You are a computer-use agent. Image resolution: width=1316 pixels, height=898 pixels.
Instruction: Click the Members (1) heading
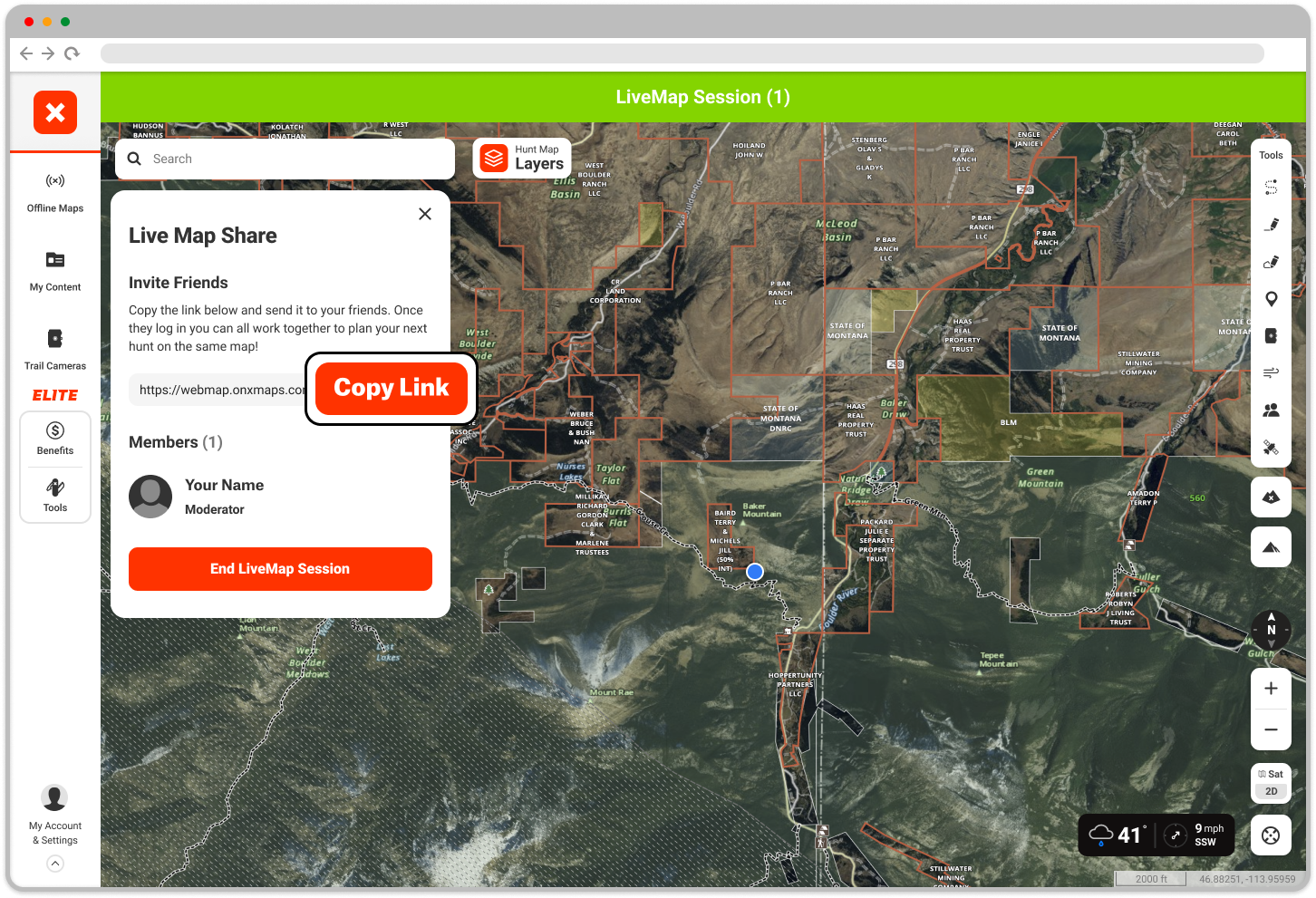[176, 442]
